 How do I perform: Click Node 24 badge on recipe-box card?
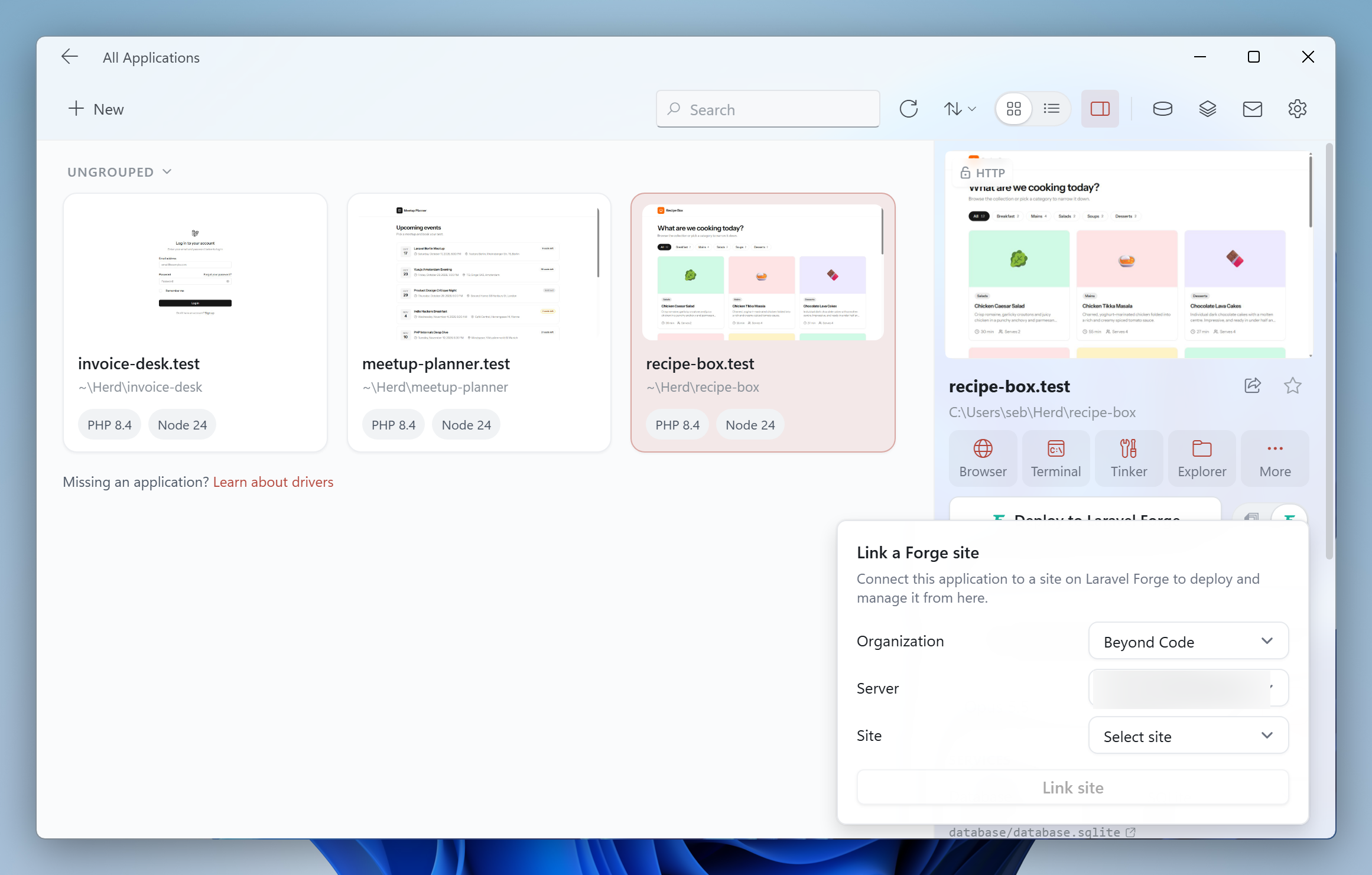coord(750,425)
